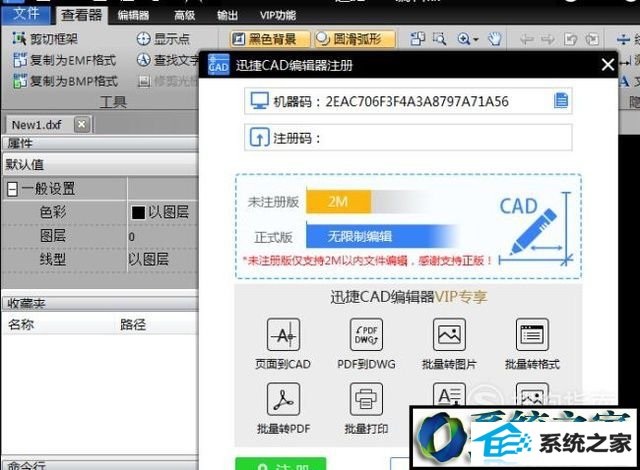This screenshot has height=470, width=640.
Task: Click the grayed forward arrow icon
Action: point(548,39)
